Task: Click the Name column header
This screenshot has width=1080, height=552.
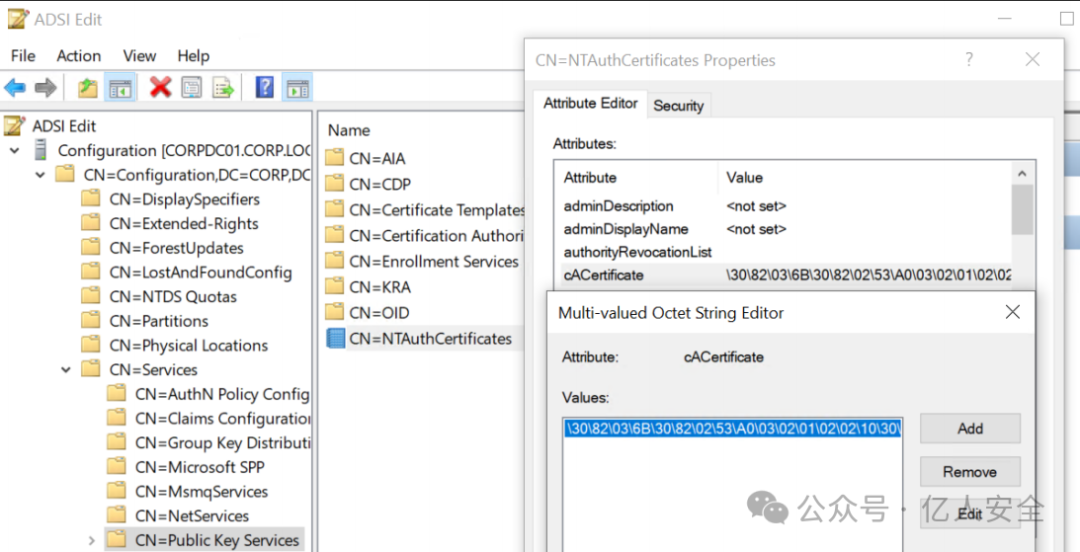Action: pyautogui.click(x=349, y=130)
